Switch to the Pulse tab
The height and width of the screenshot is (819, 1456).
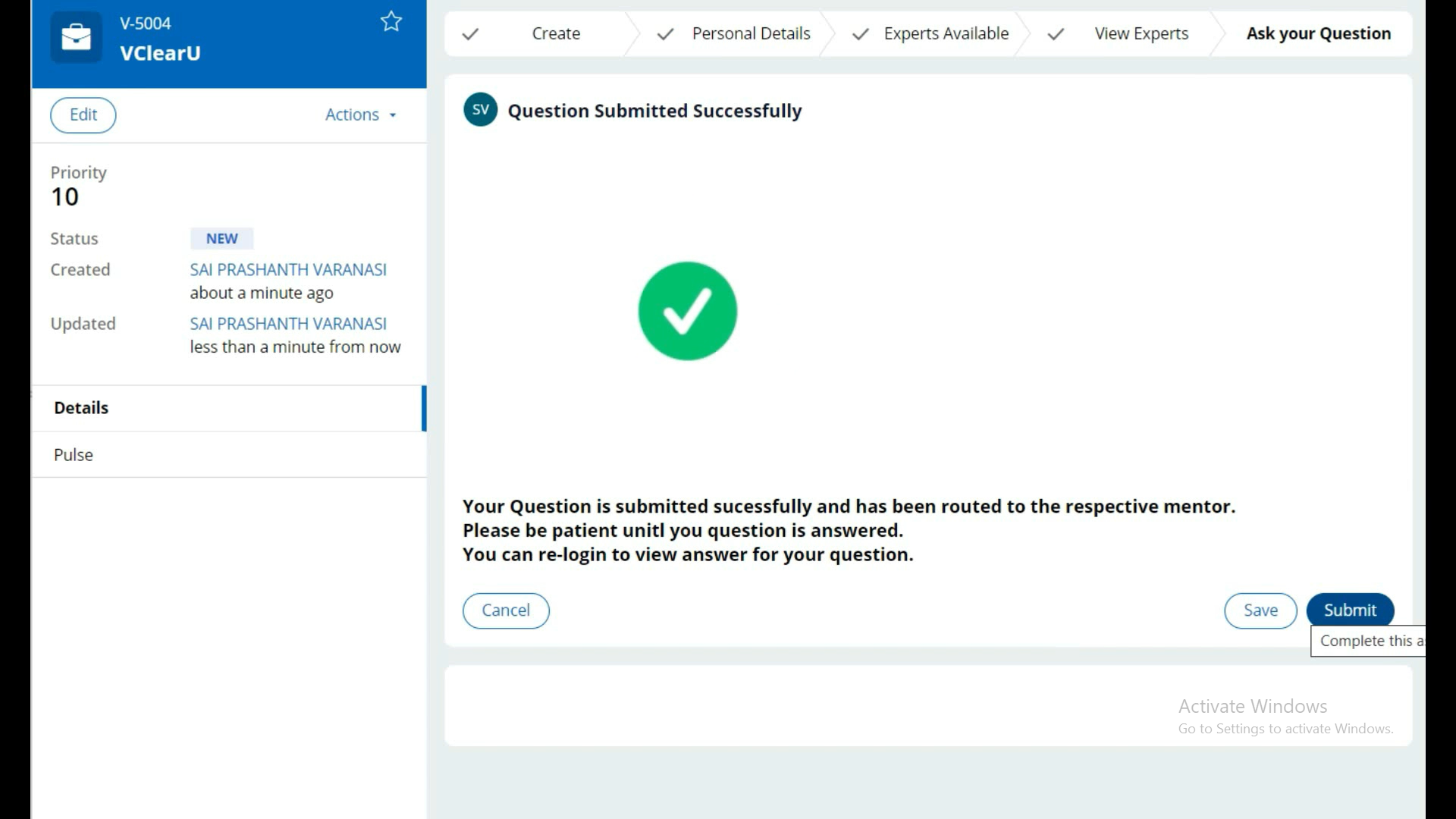coord(74,455)
